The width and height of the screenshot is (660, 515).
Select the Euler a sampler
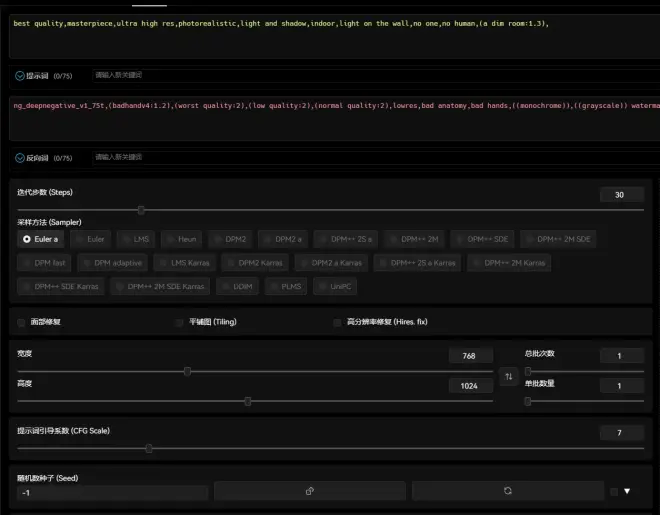click(x=41, y=239)
